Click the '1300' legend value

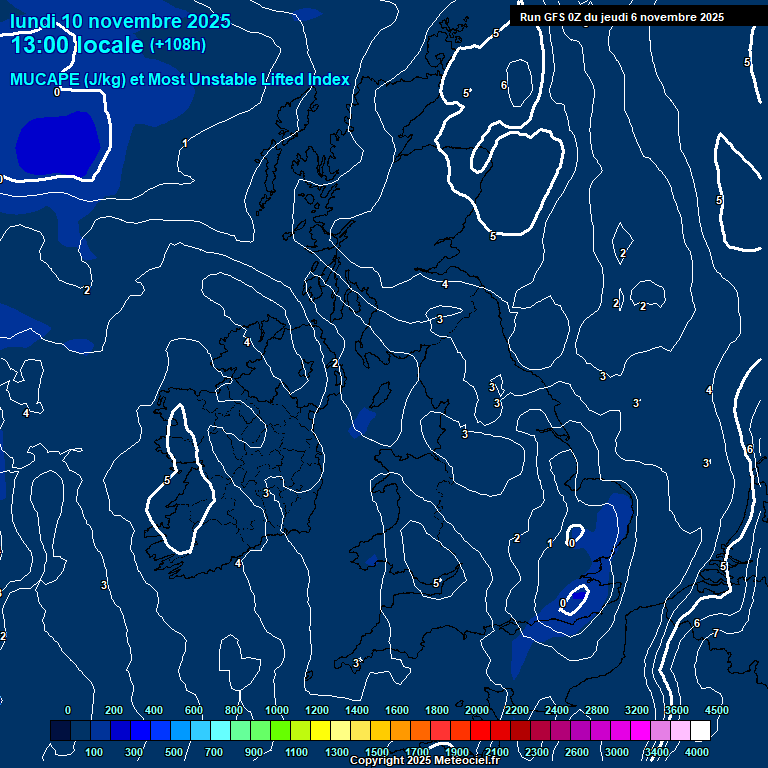pyautogui.click(x=337, y=752)
